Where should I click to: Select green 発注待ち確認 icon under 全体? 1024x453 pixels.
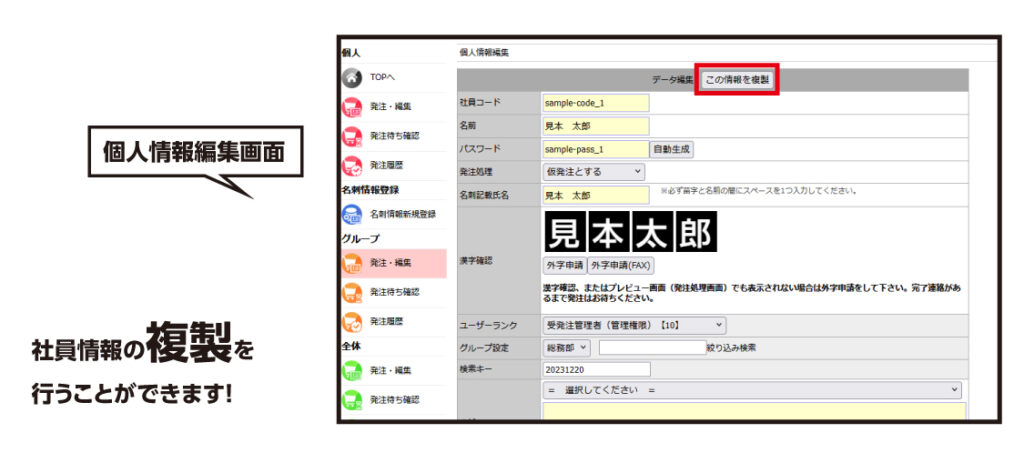(352, 400)
